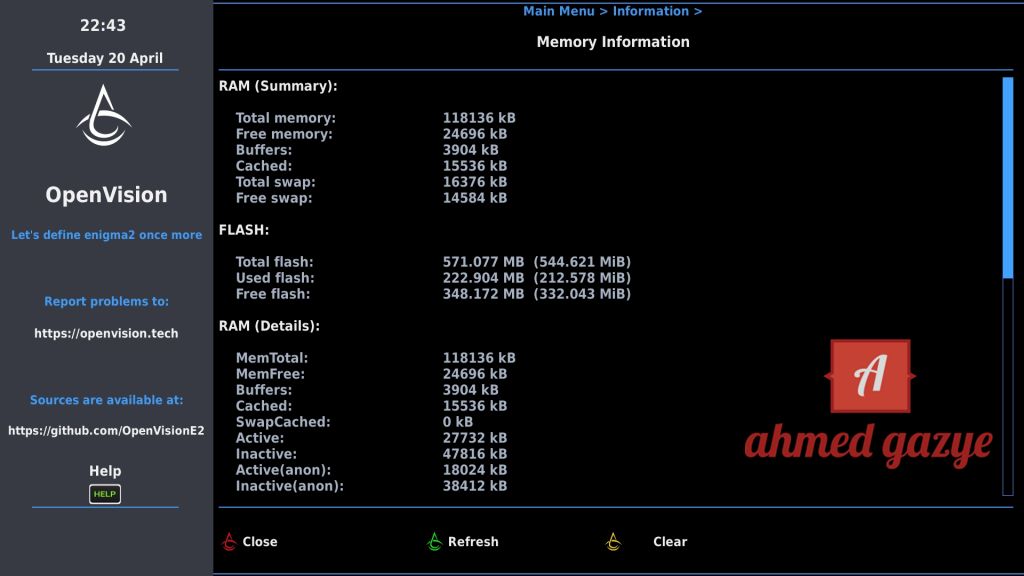
Task: Select the 0 kB SwapCached value
Action: coord(458,422)
